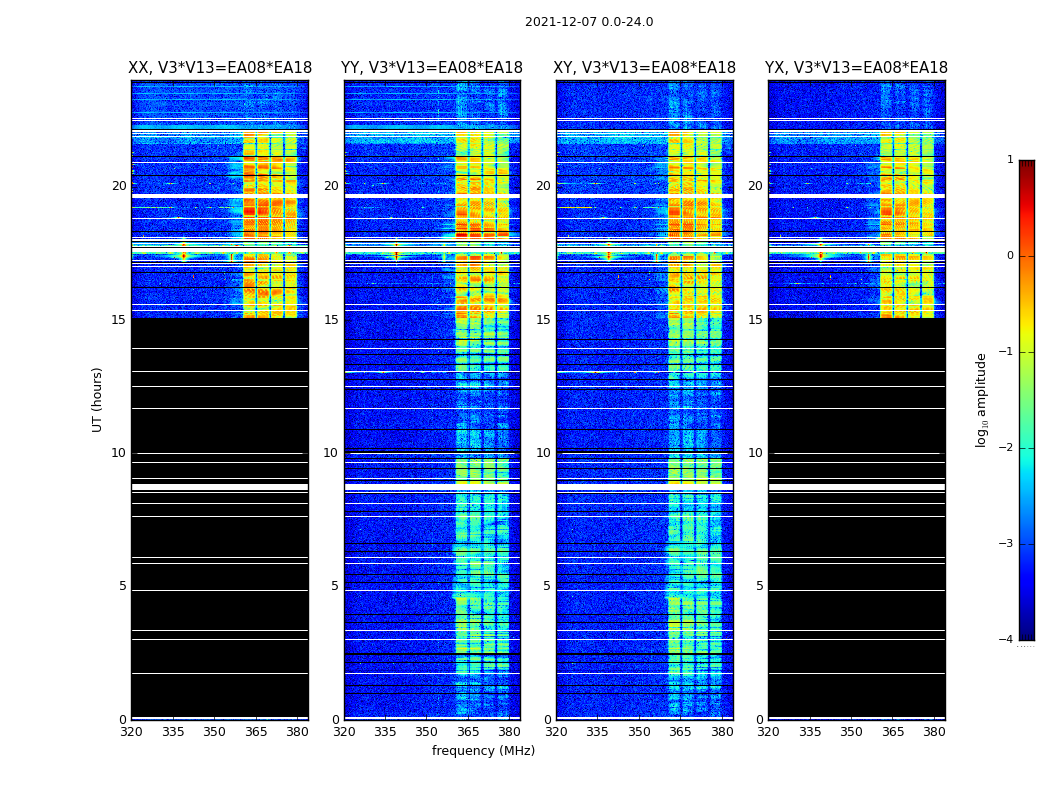Select the YY polarization panel title
This screenshot has width=1050, height=800.
432,68
